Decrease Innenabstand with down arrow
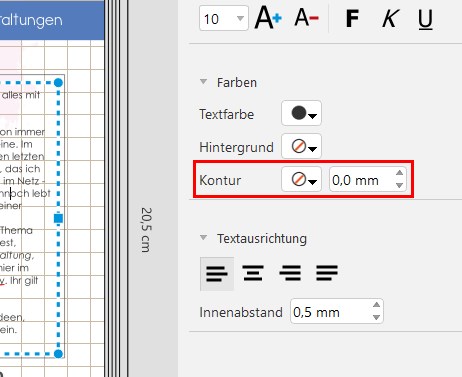The image size is (462, 377). [376, 317]
